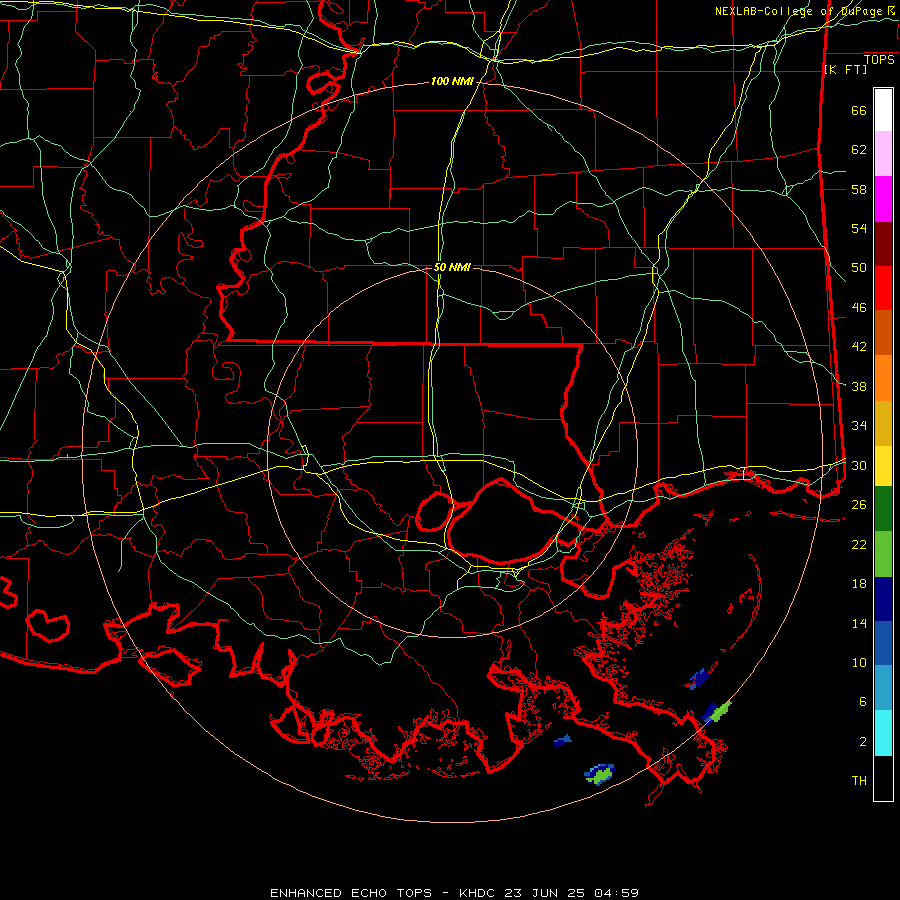The image size is (900, 900).
Task: Click the NEXLAB-College of DuPage label
Action: pyautogui.click(x=798, y=11)
